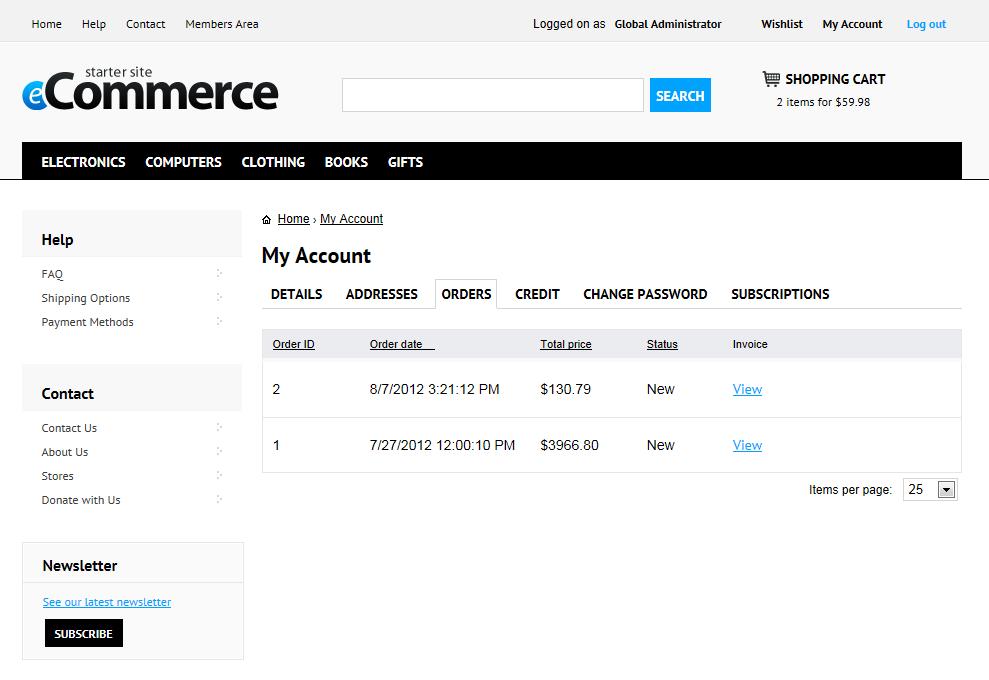Open the Help link in top navigation
The image size is (989, 680).
click(94, 24)
